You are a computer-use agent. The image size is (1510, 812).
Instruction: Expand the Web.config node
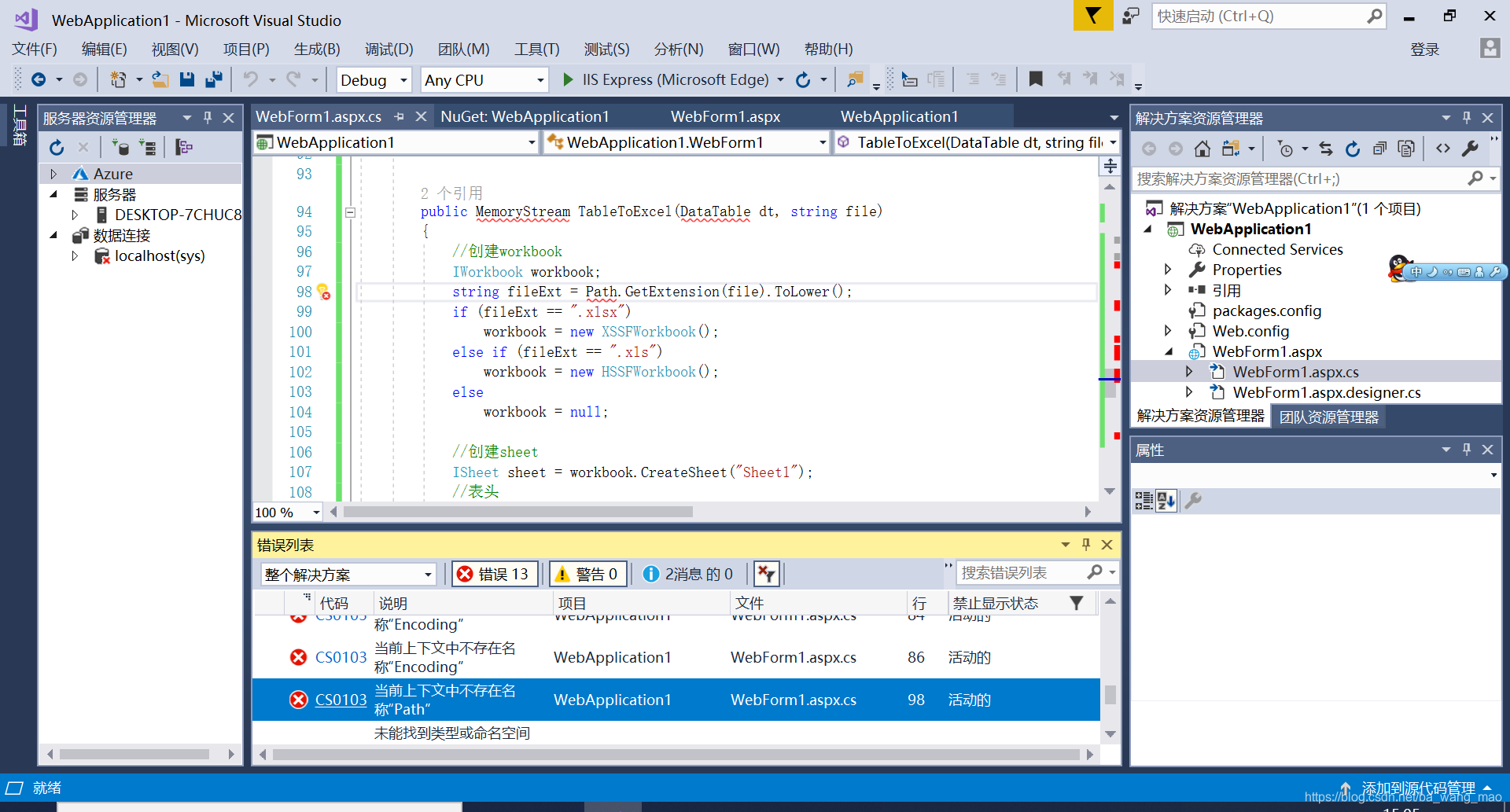tap(1168, 331)
